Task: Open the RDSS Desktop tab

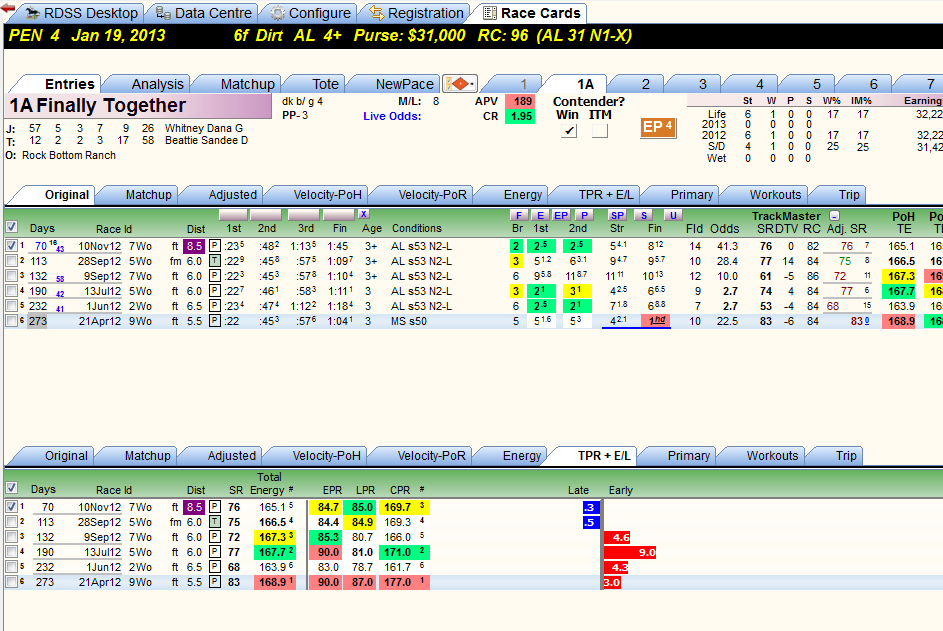Action: [x=82, y=13]
